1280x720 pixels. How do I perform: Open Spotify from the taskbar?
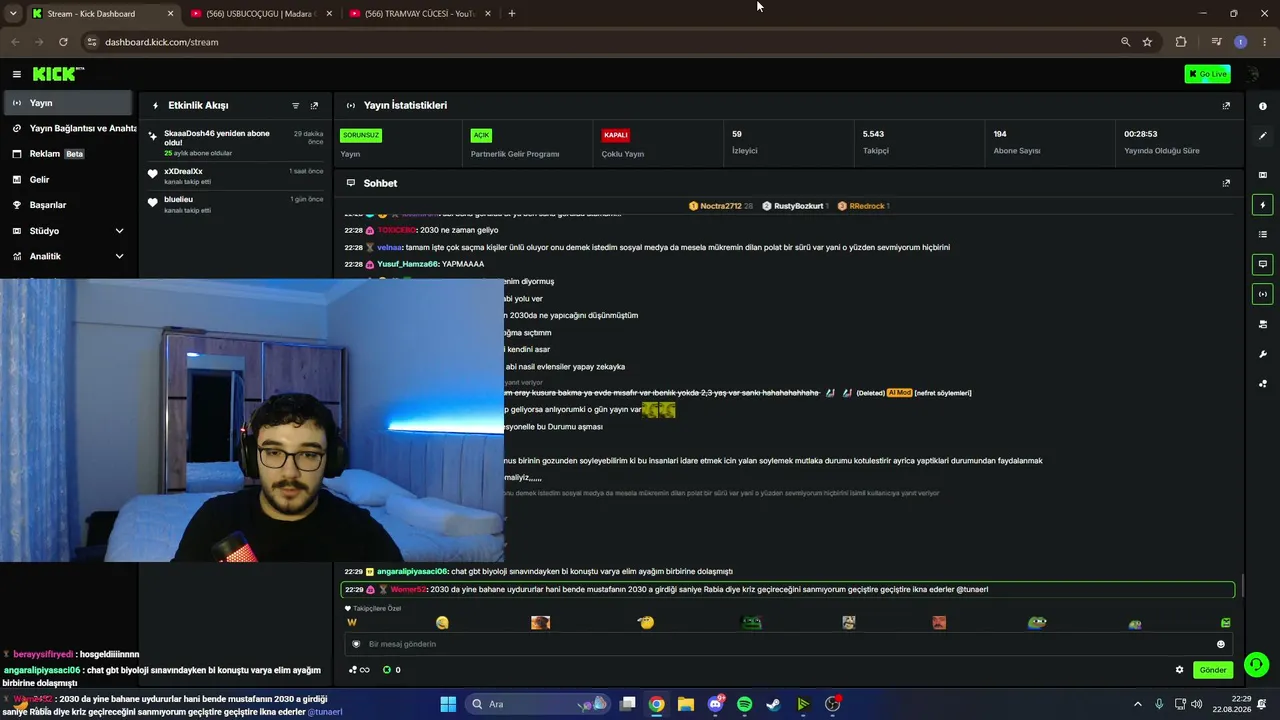[x=744, y=704]
